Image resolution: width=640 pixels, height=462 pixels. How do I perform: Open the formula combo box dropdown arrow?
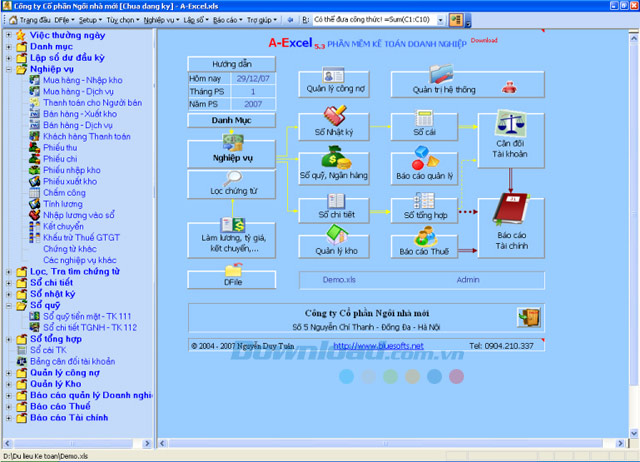pyautogui.click(x=440, y=19)
